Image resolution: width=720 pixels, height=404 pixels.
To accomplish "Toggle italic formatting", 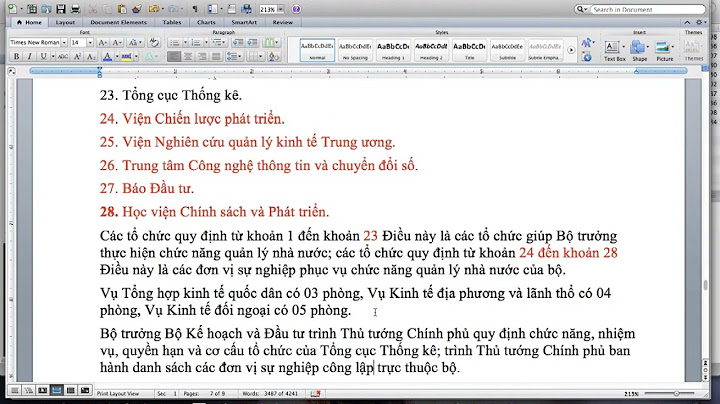I will pos(29,56).
